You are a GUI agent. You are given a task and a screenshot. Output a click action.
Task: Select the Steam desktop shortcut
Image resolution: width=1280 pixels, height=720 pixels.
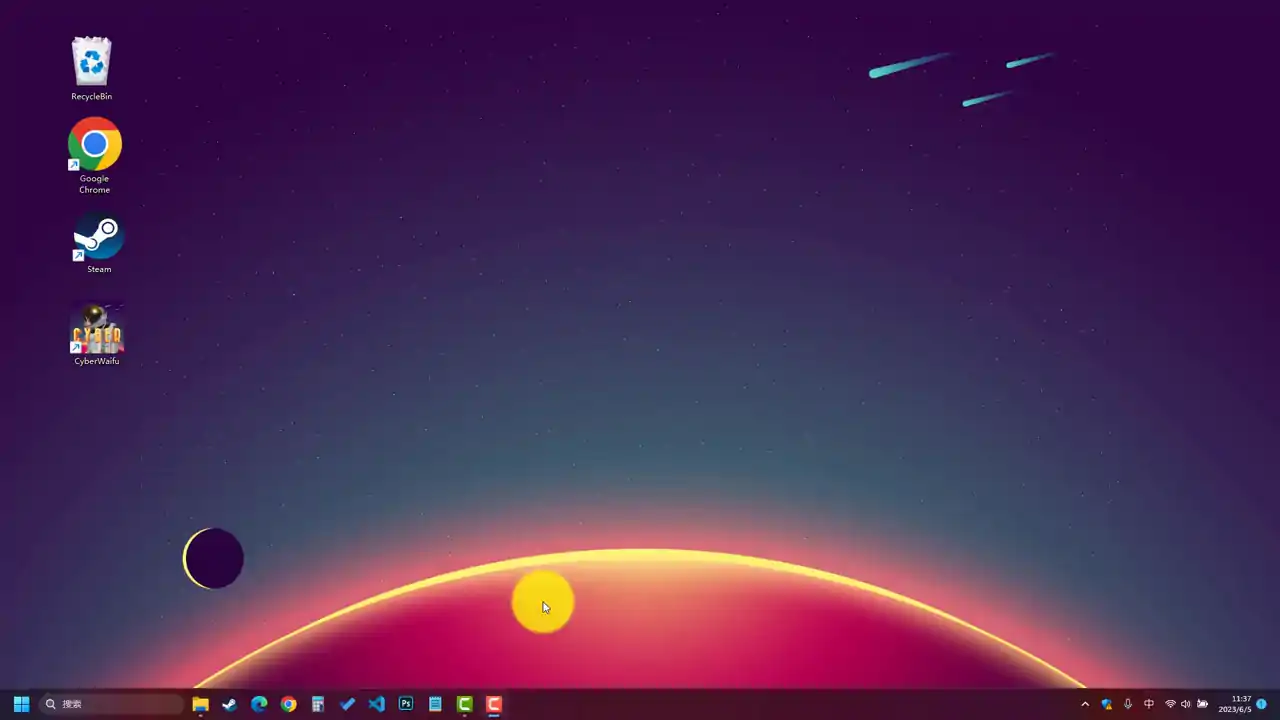(x=98, y=243)
